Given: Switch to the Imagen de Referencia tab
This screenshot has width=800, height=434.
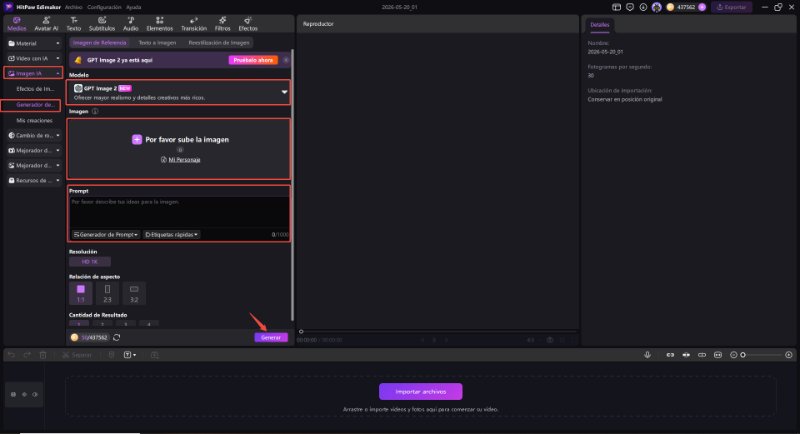Looking at the screenshot, I should (x=99, y=43).
